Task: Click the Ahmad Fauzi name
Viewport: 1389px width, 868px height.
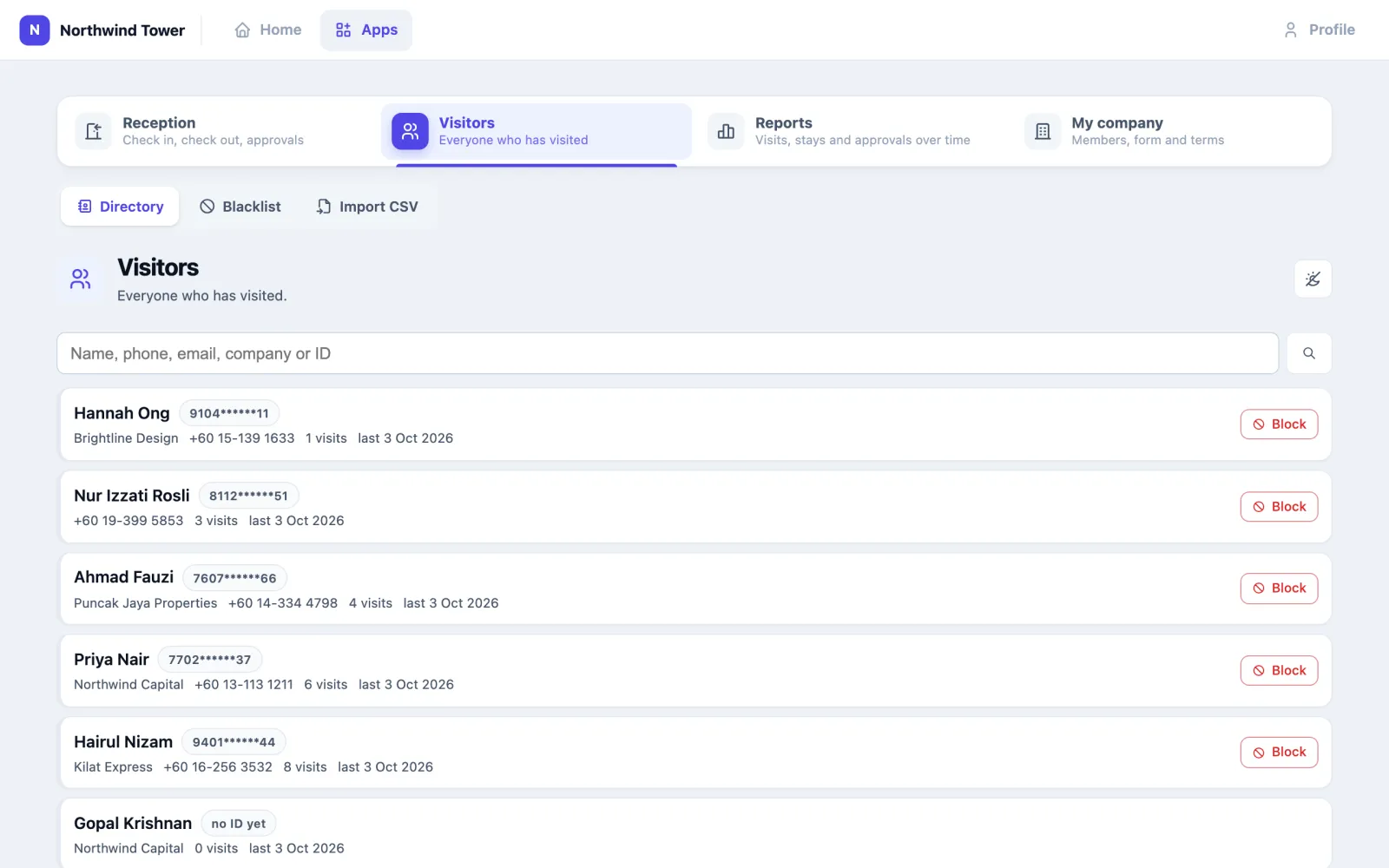Action: tap(124, 577)
